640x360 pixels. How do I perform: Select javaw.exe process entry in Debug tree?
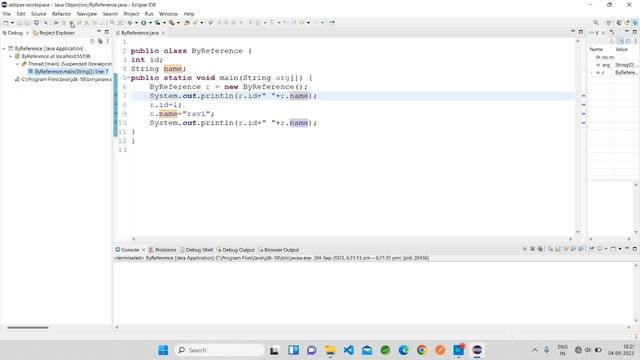[63, 80]
